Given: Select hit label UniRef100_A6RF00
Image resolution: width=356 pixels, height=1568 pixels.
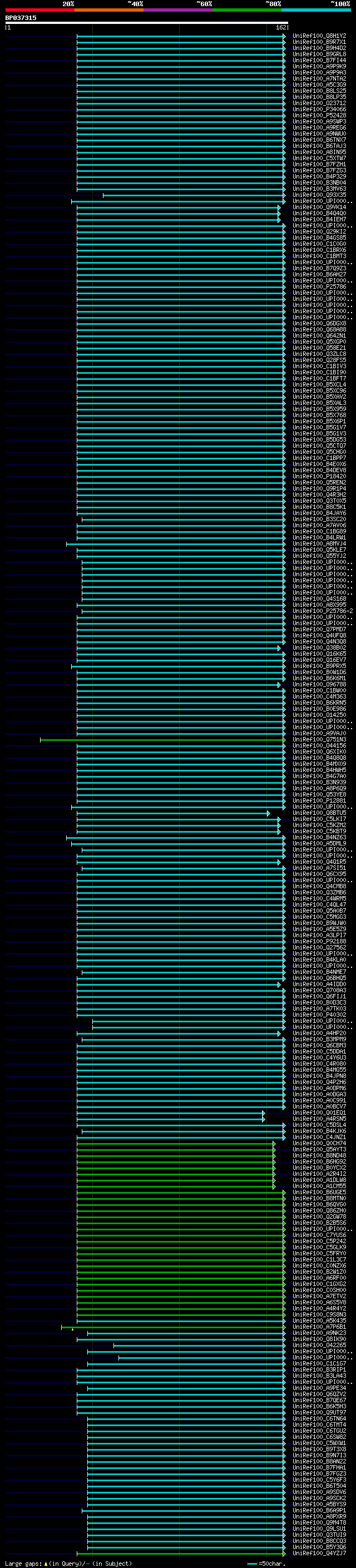Looking at the screenshot, I should 319,1277.
